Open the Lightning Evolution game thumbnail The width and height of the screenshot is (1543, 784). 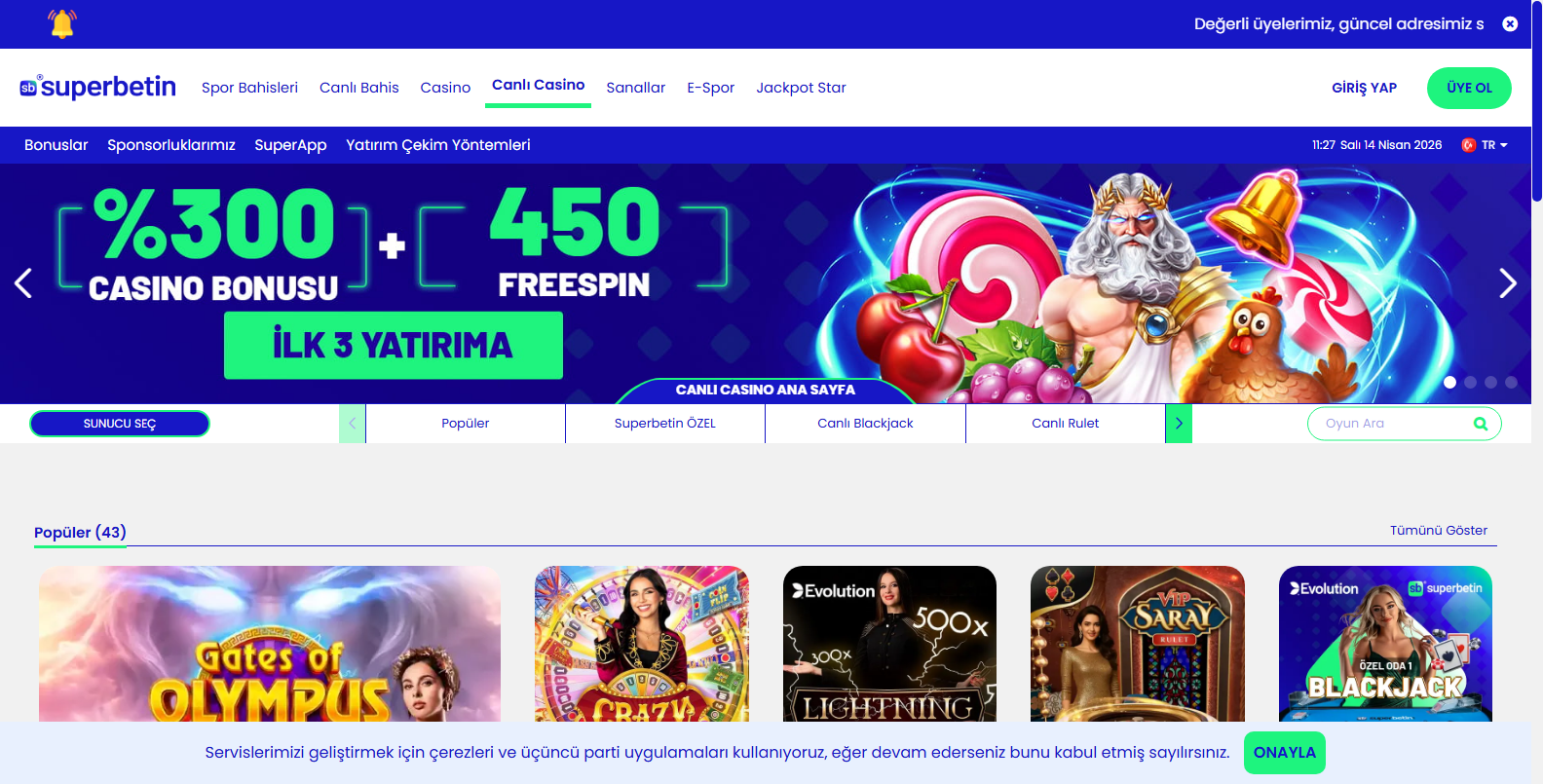889,644
